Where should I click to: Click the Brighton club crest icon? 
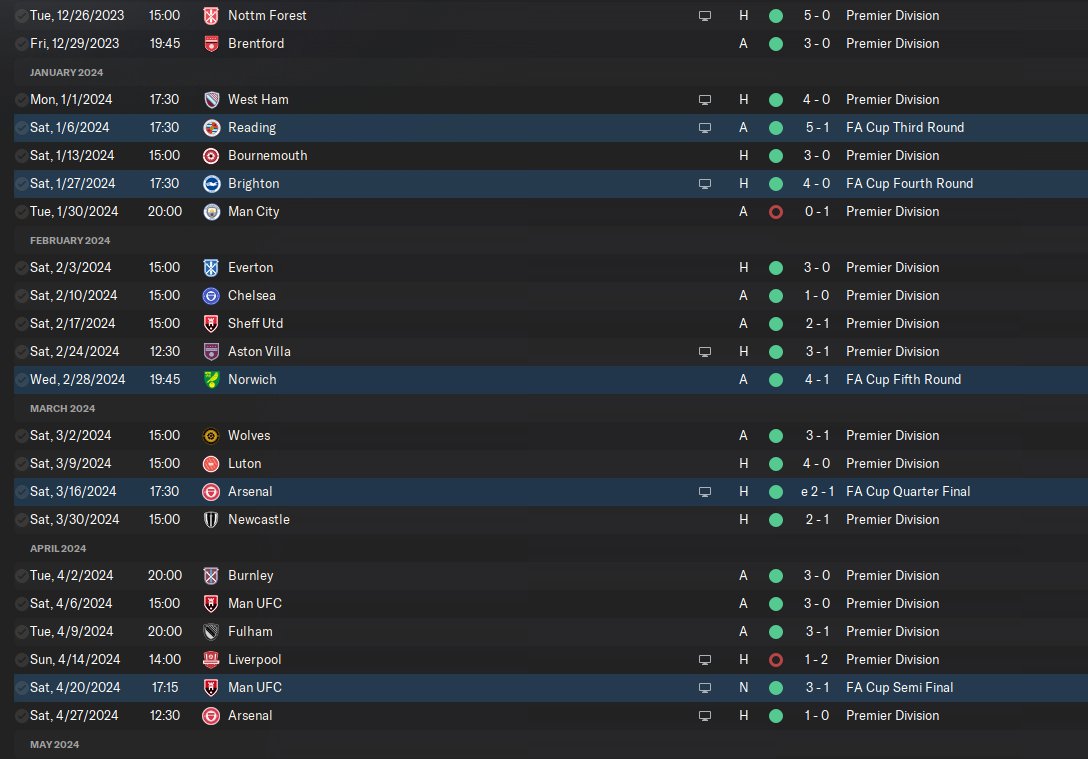point(211,184)
